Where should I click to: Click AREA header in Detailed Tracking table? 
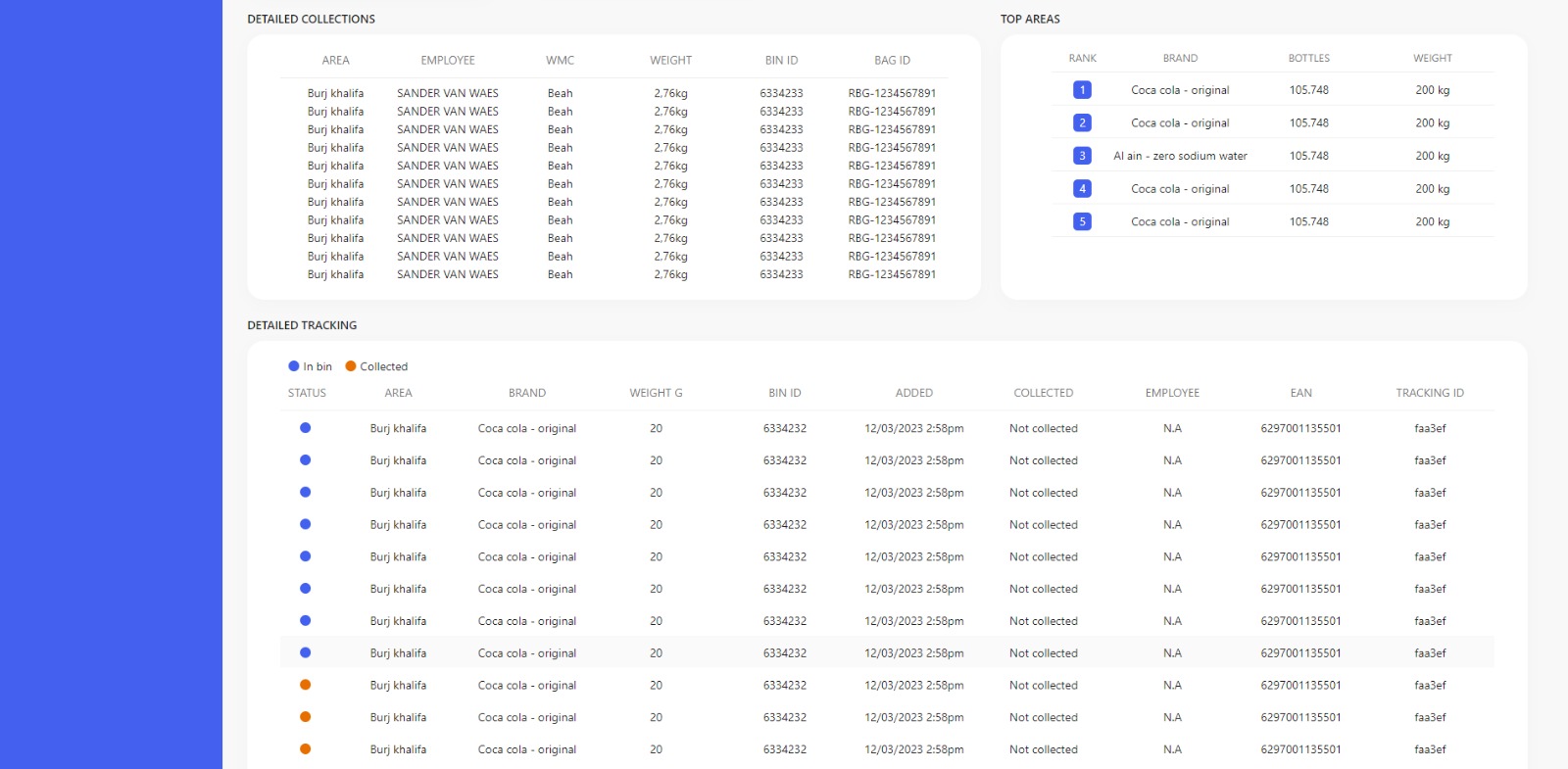(x=398, y=393)
